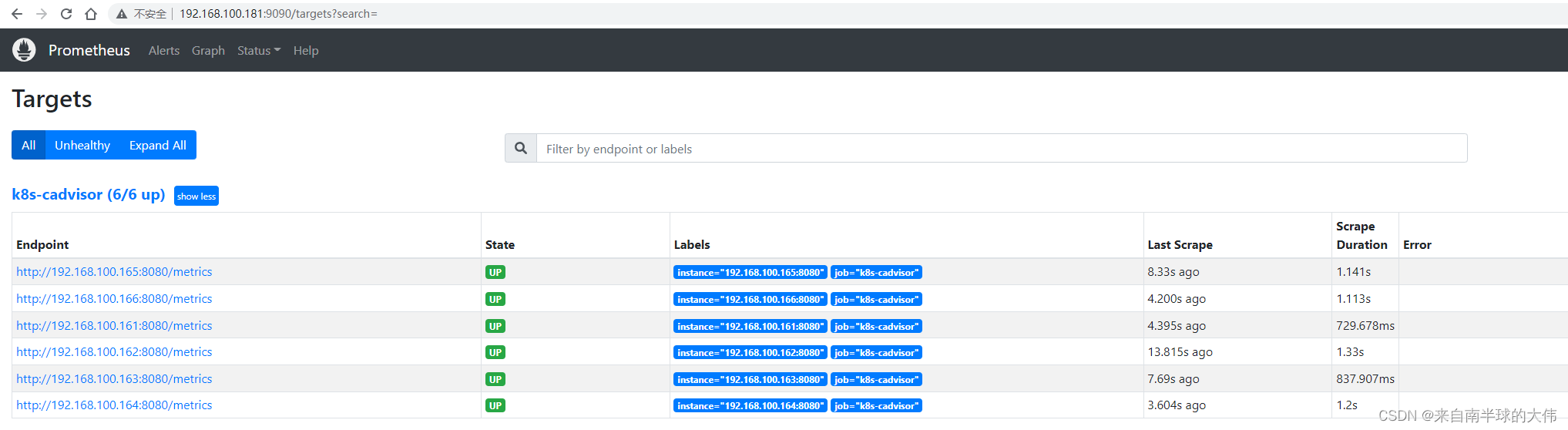1568x430 pixels.
Task: Select the All targets filter
Action: pos(29,145)
